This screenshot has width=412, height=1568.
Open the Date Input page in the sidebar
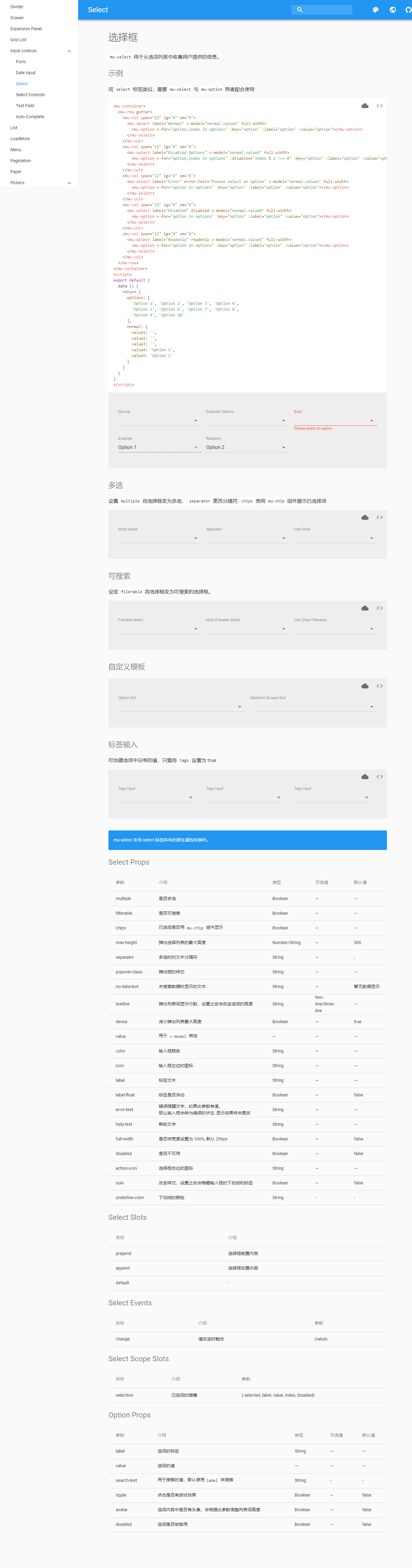coord(26,72)
